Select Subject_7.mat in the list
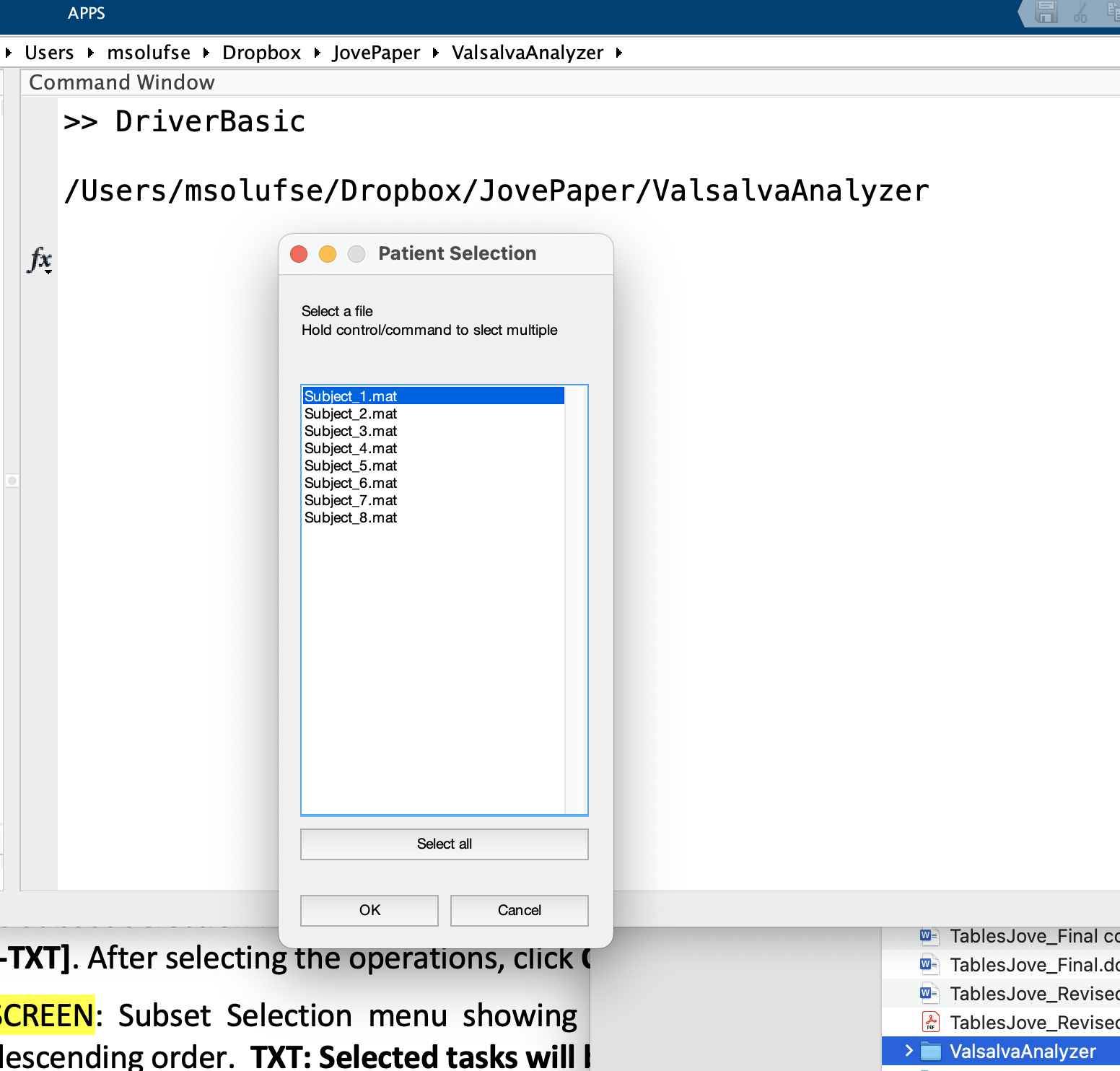Viewport: 1120px width, 1071px height. point(433,500)
